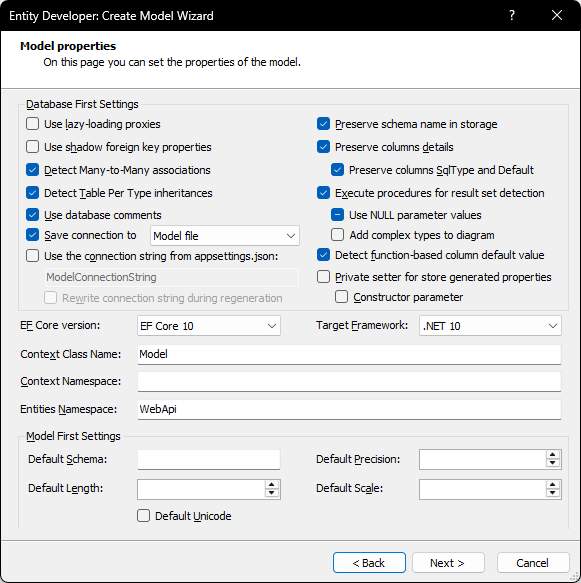
Task: Go back with the < Back button
Action: pyautogui.click(x=369, y=563)
